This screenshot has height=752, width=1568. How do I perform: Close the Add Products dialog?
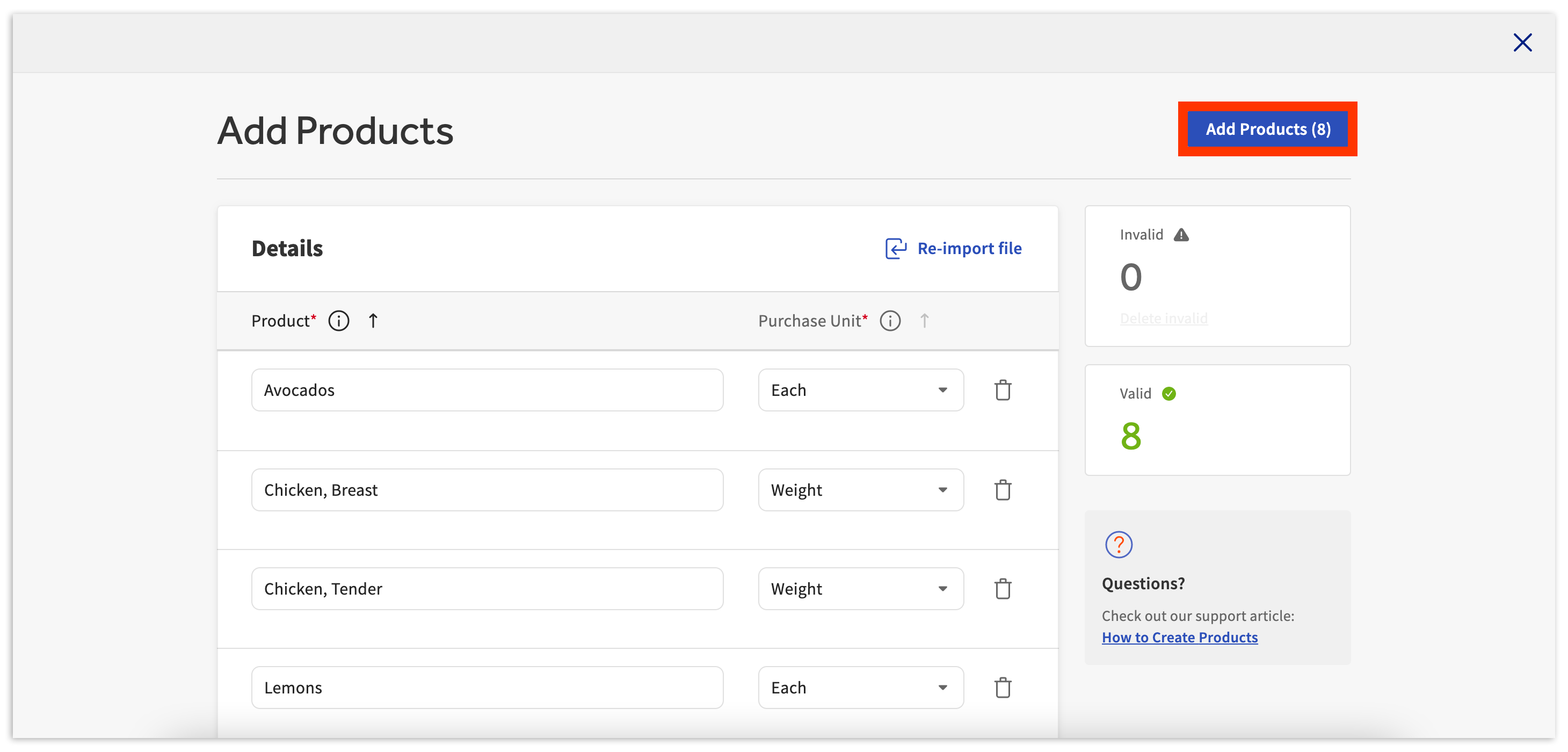click(1522, 42)
